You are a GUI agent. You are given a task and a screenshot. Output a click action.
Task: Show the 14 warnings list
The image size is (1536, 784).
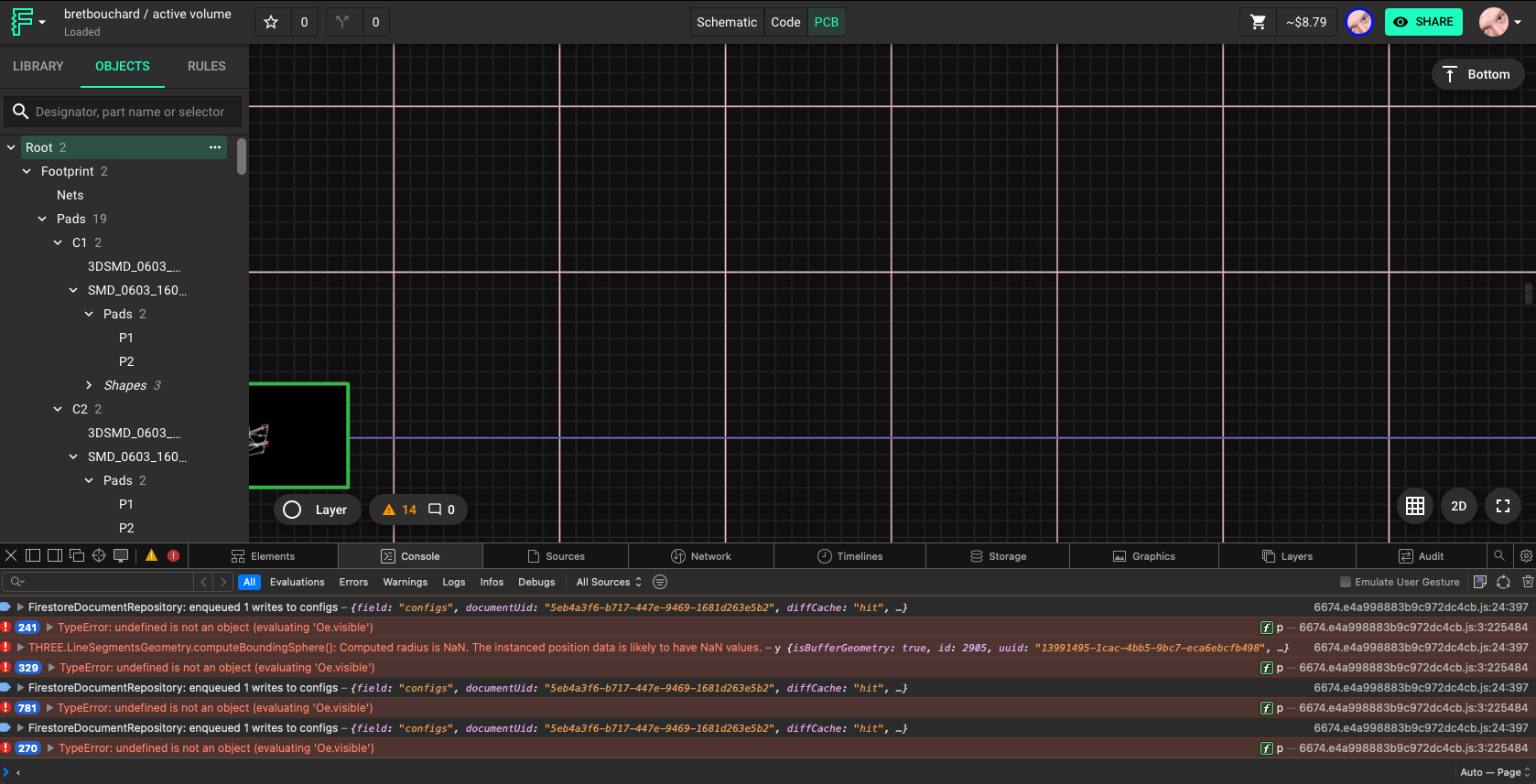(x=400, y=510)
